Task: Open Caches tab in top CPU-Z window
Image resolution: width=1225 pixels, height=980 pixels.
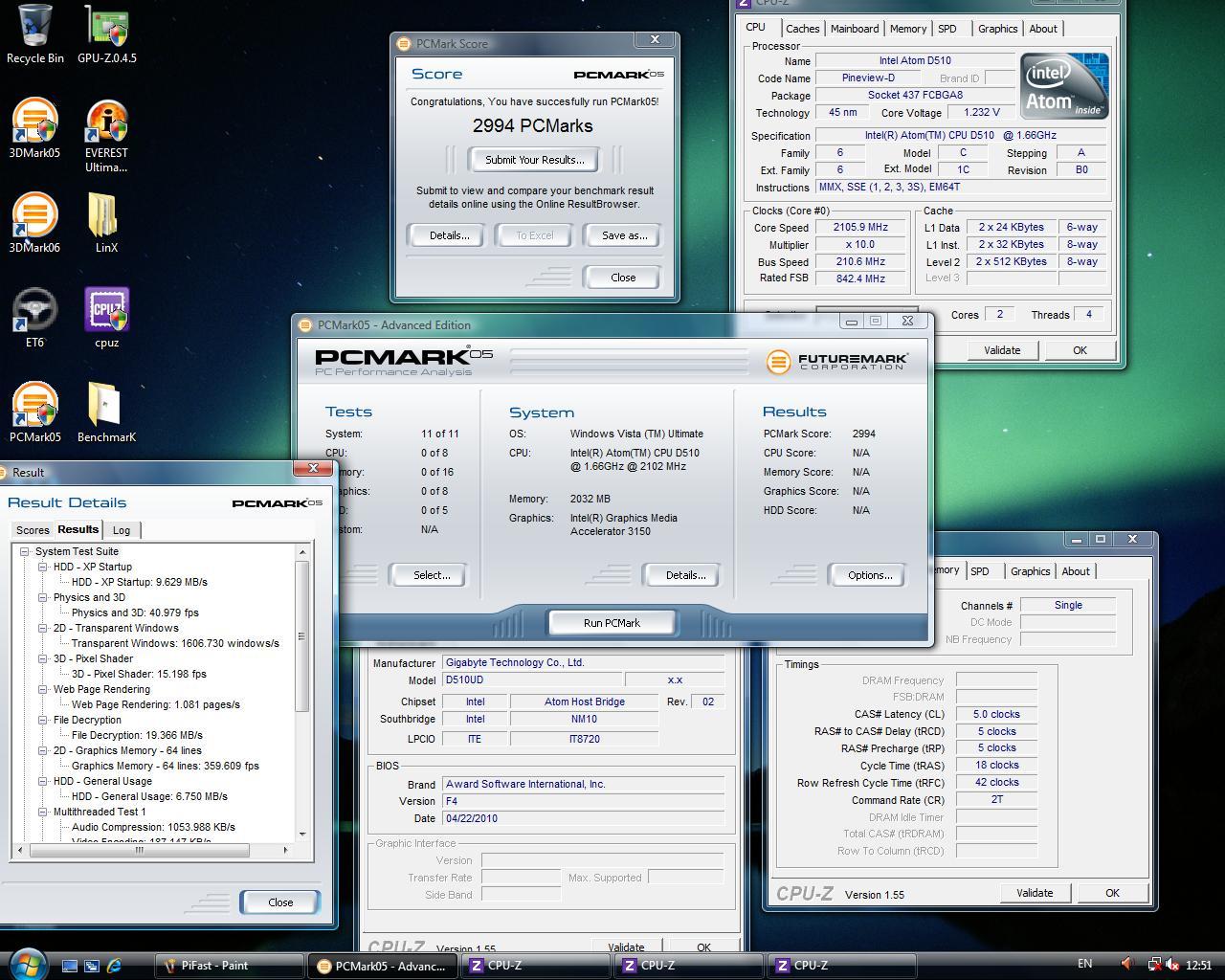Action: click(802, 29)
